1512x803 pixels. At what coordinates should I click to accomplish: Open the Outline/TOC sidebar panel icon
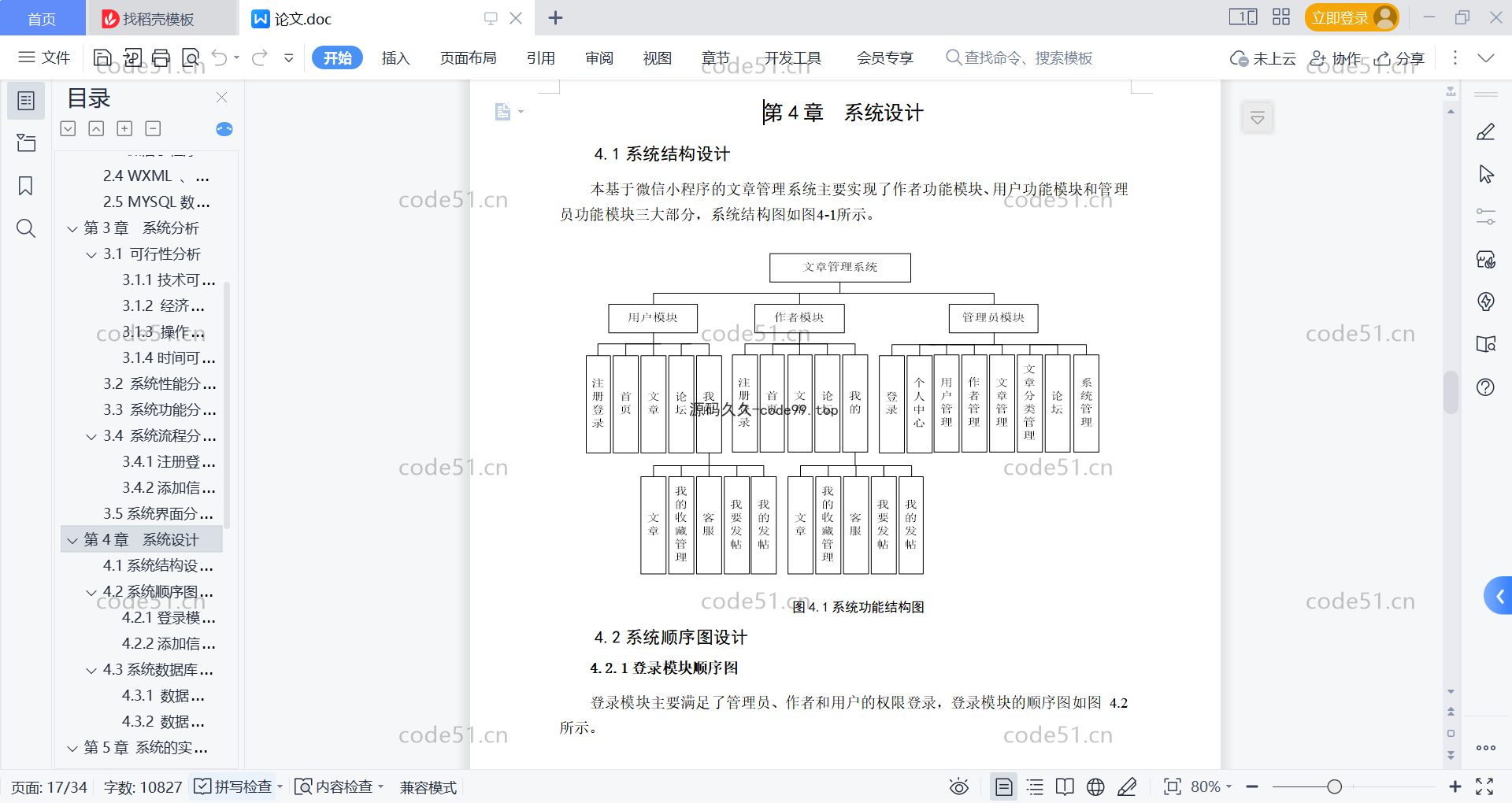26,101
